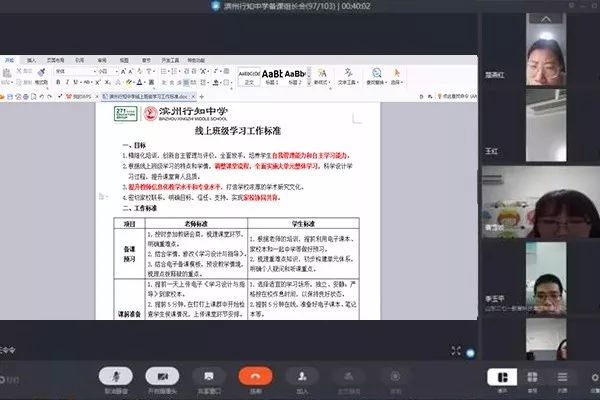Switch to the list layout view
The image size is (600, 400).
tap(562, 377)
